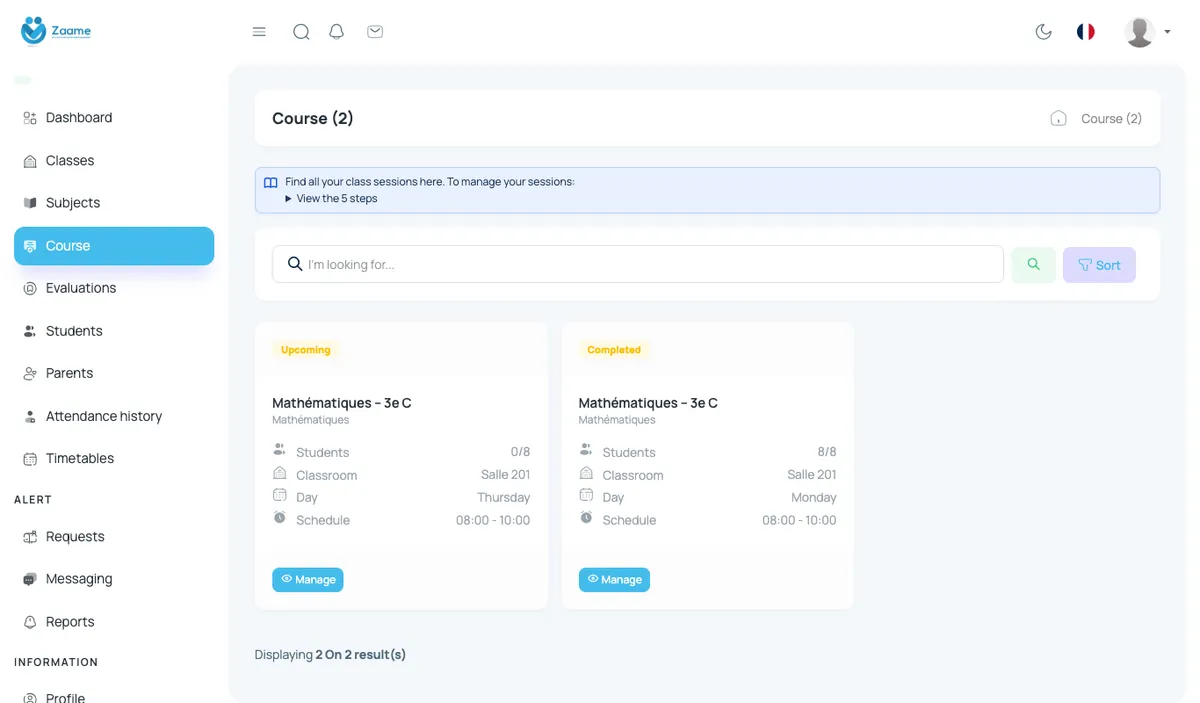
Task: Click the green search submit button
Action: point(1034,265)
